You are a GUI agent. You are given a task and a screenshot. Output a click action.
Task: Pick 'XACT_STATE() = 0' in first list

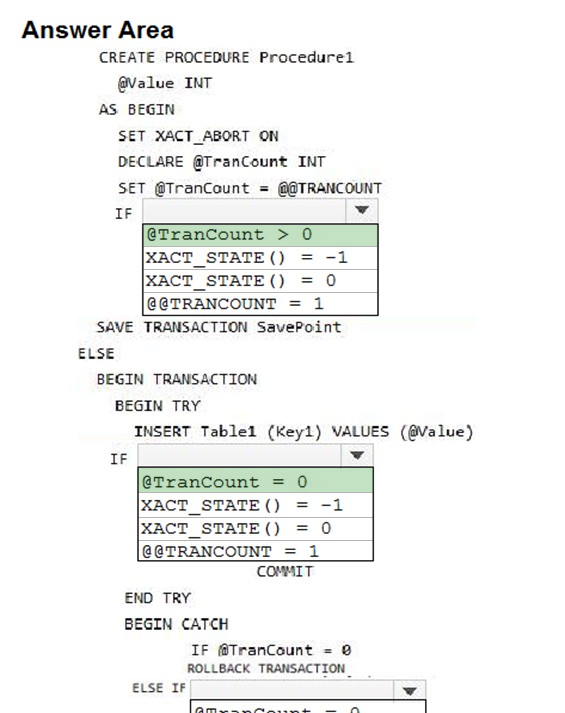[260, 281]
